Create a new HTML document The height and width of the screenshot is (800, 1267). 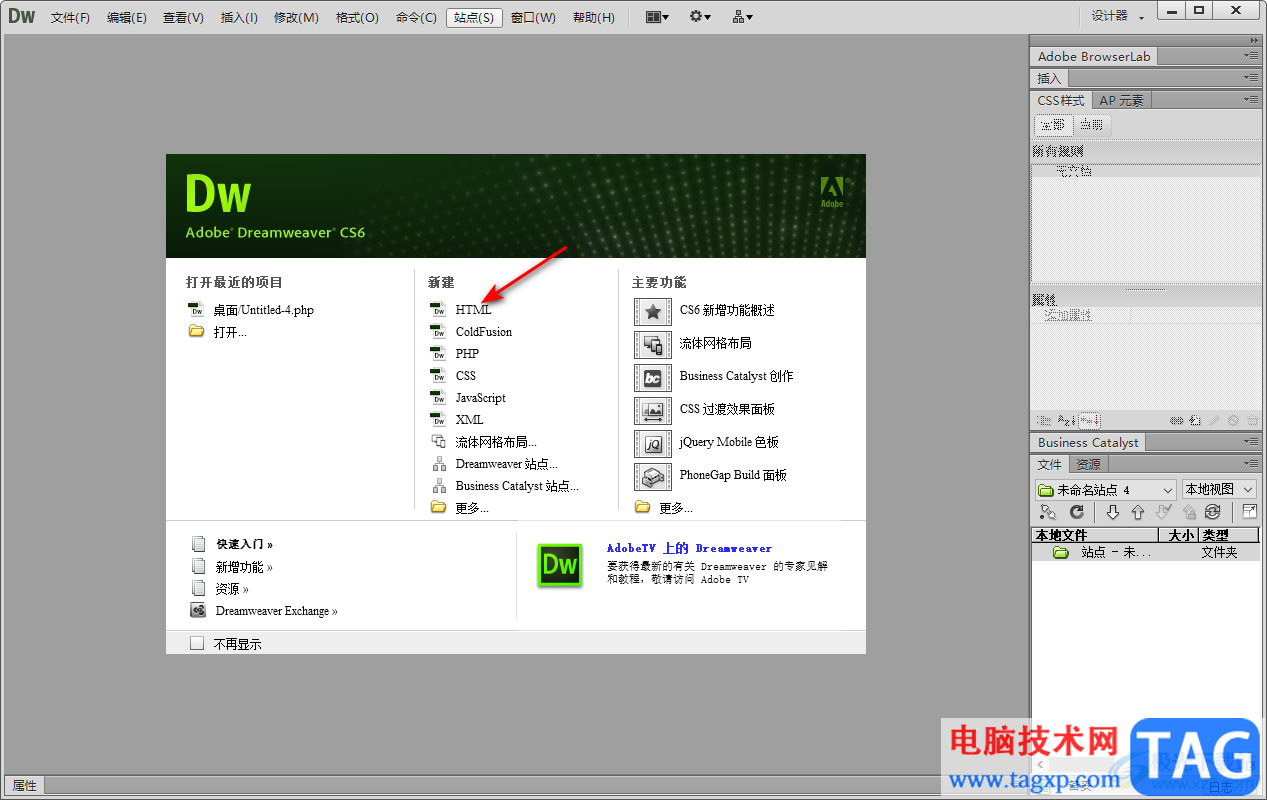click(x=473, y=310)
